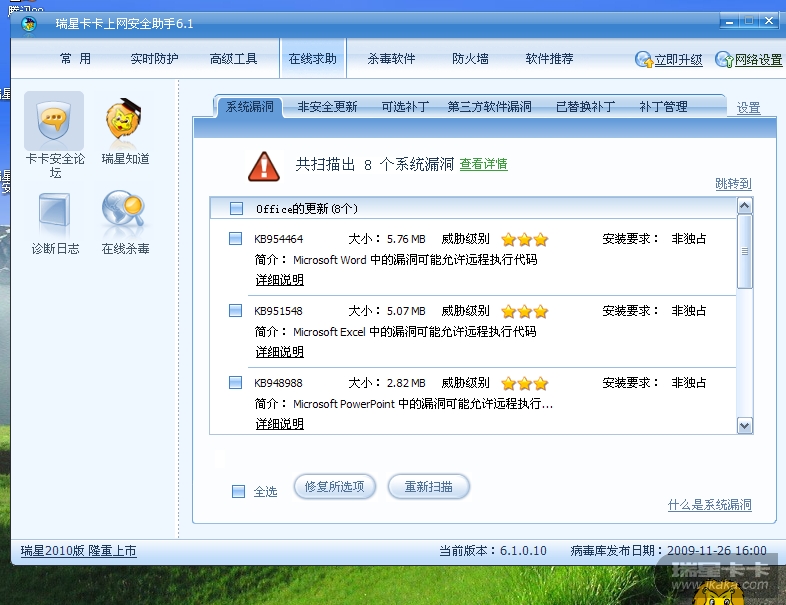Open 详细说明 link under KB954464
The height and width of the screenshot is (605, 786).
click(280, 280)
